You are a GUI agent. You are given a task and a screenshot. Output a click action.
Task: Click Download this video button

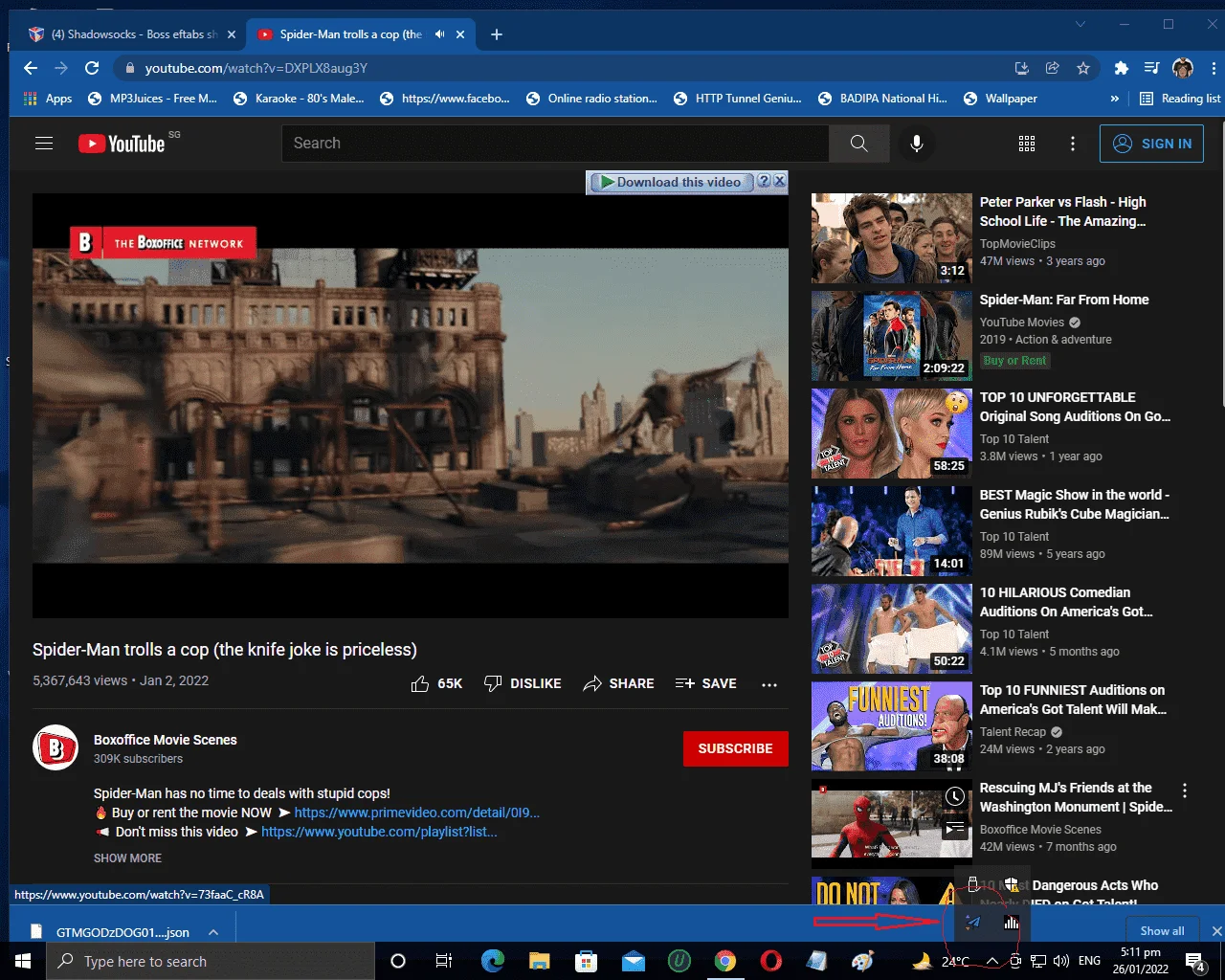coord(670,182)
